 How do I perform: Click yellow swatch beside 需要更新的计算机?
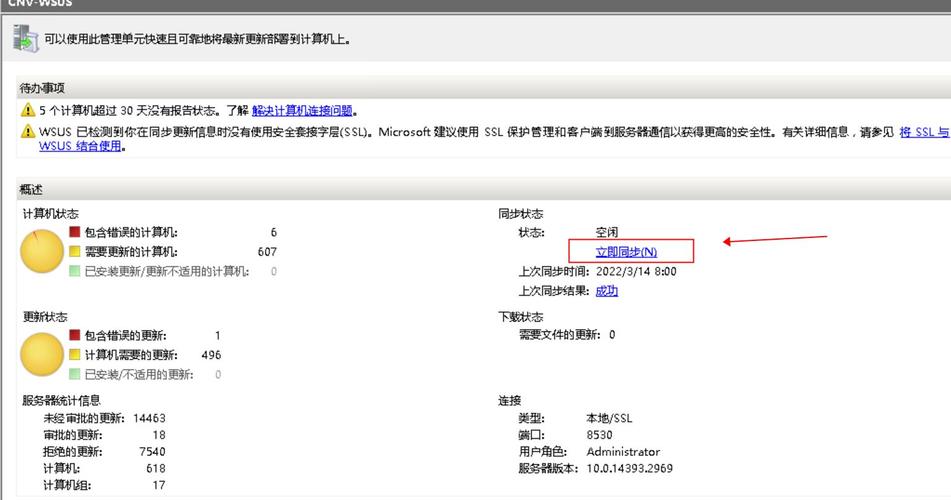click(x=75, y=251)
